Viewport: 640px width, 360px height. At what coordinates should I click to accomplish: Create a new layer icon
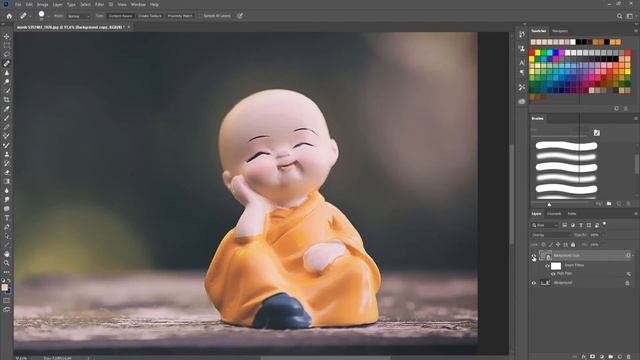(620, 357)
